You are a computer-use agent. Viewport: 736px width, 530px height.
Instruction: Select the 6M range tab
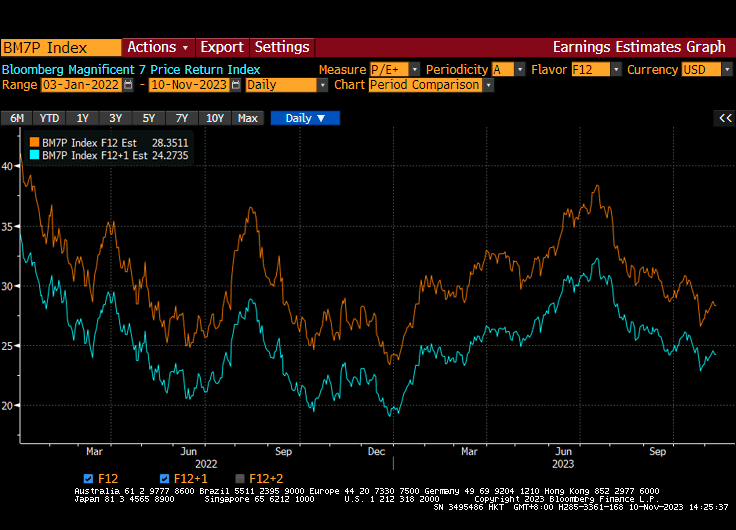pos(17,118)
